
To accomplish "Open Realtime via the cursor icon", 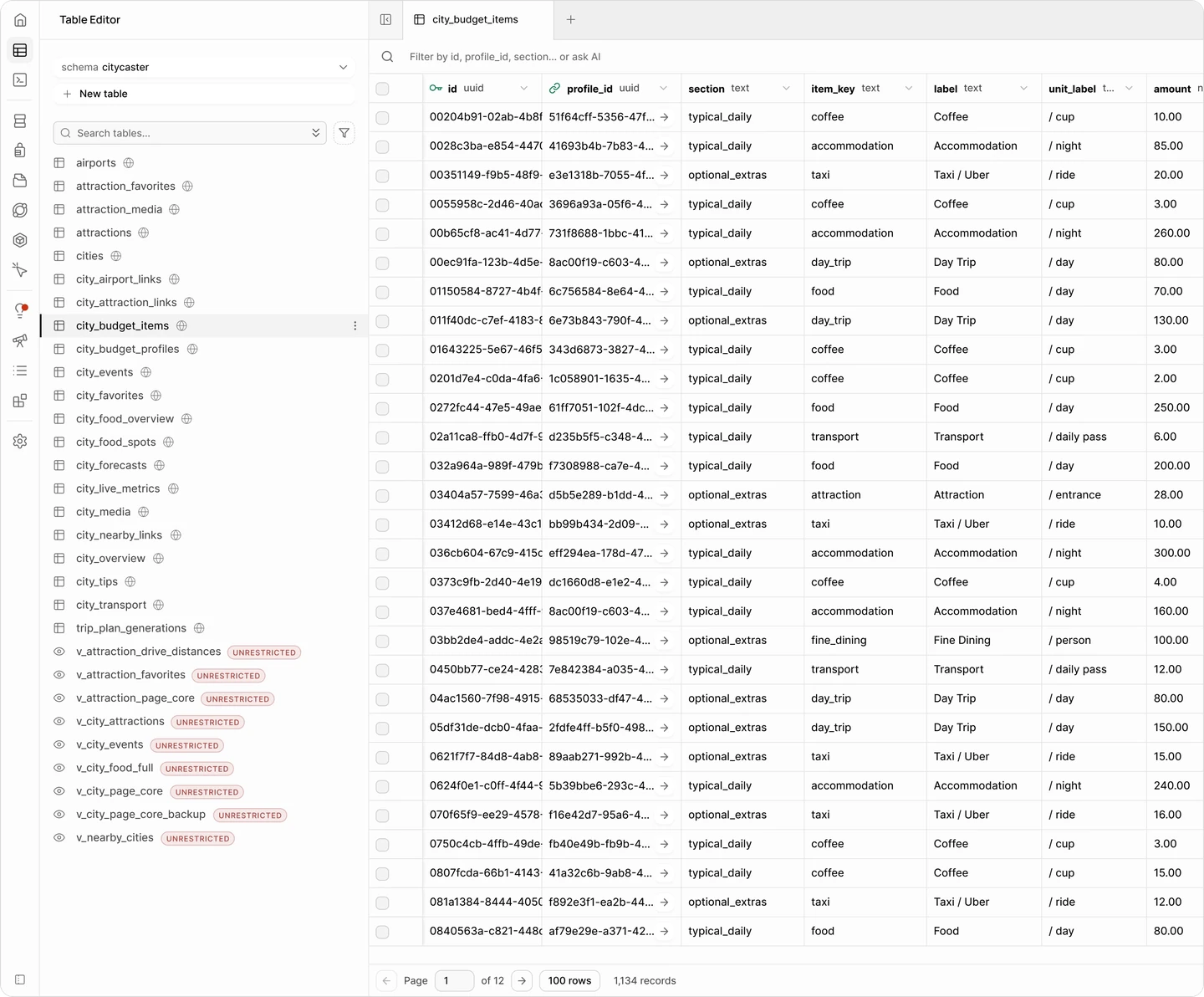I will (20, 270).
